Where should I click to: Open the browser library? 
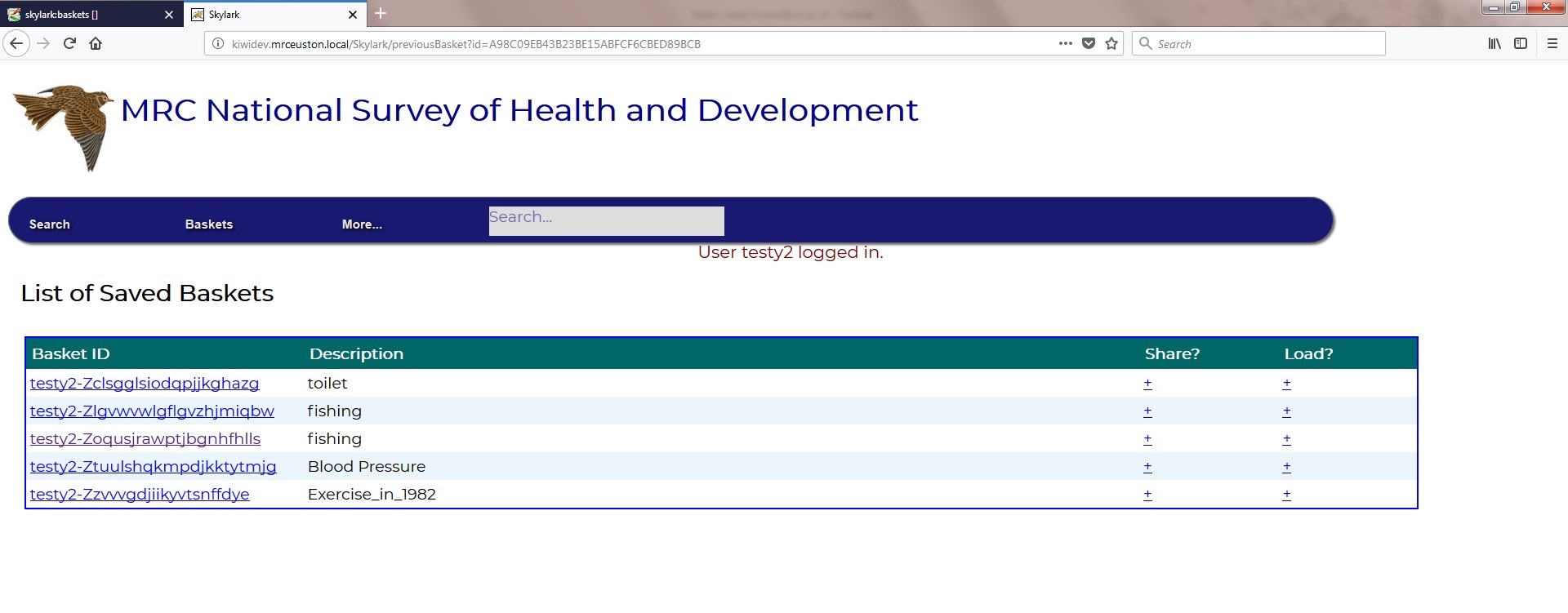click(1494, 44)
